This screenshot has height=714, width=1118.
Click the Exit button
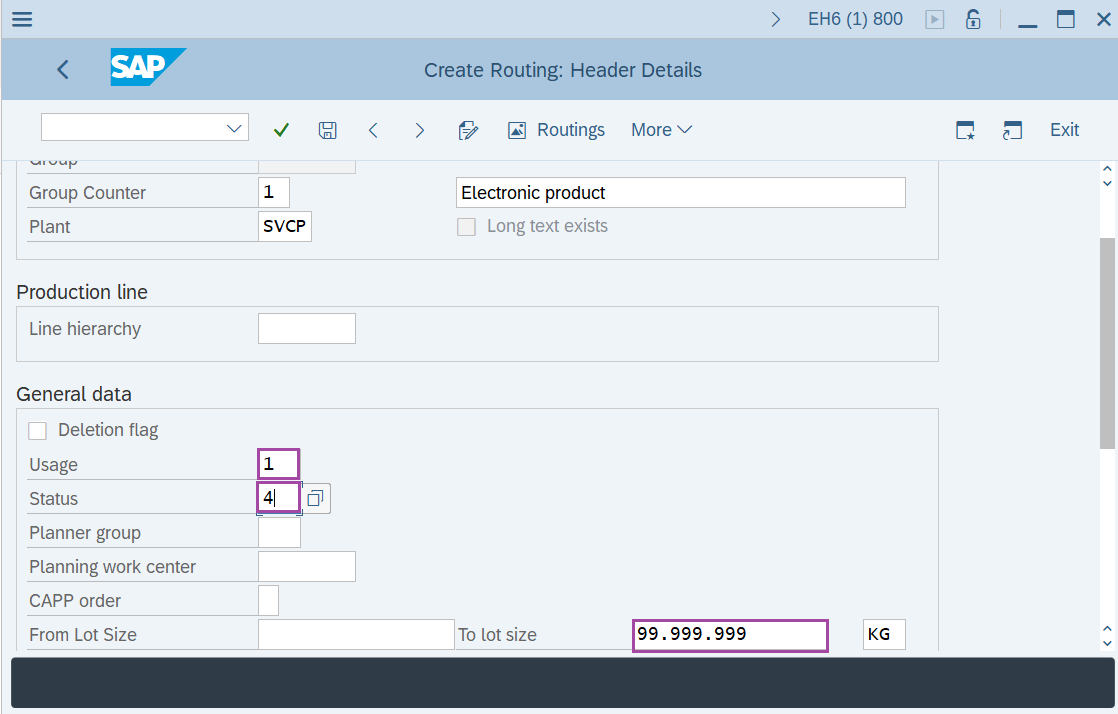[1064, 129]
